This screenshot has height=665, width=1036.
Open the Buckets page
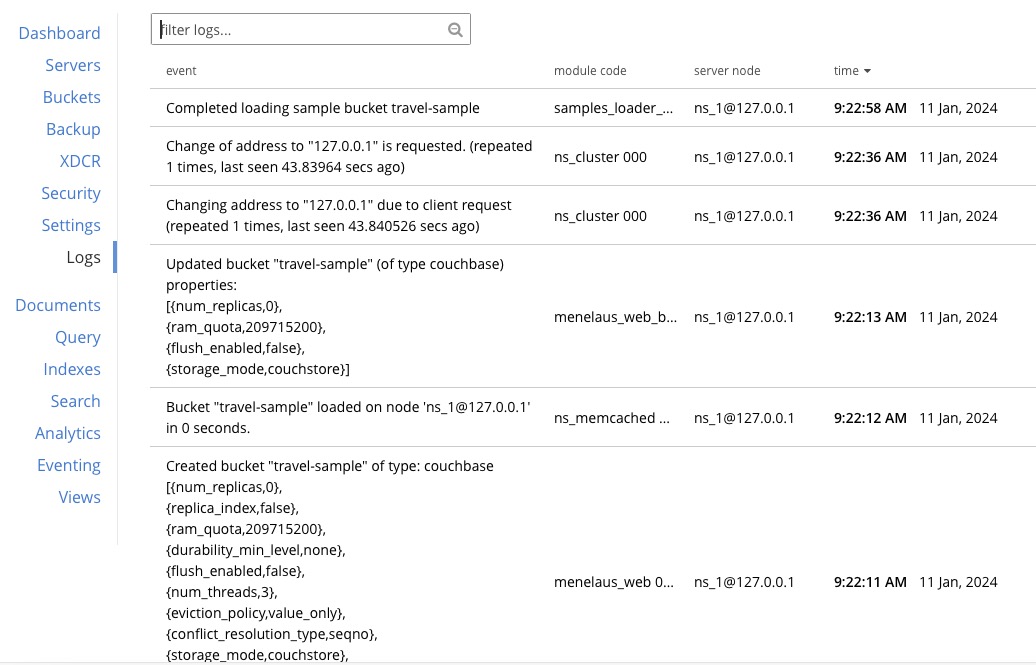[x=71, y=97]
